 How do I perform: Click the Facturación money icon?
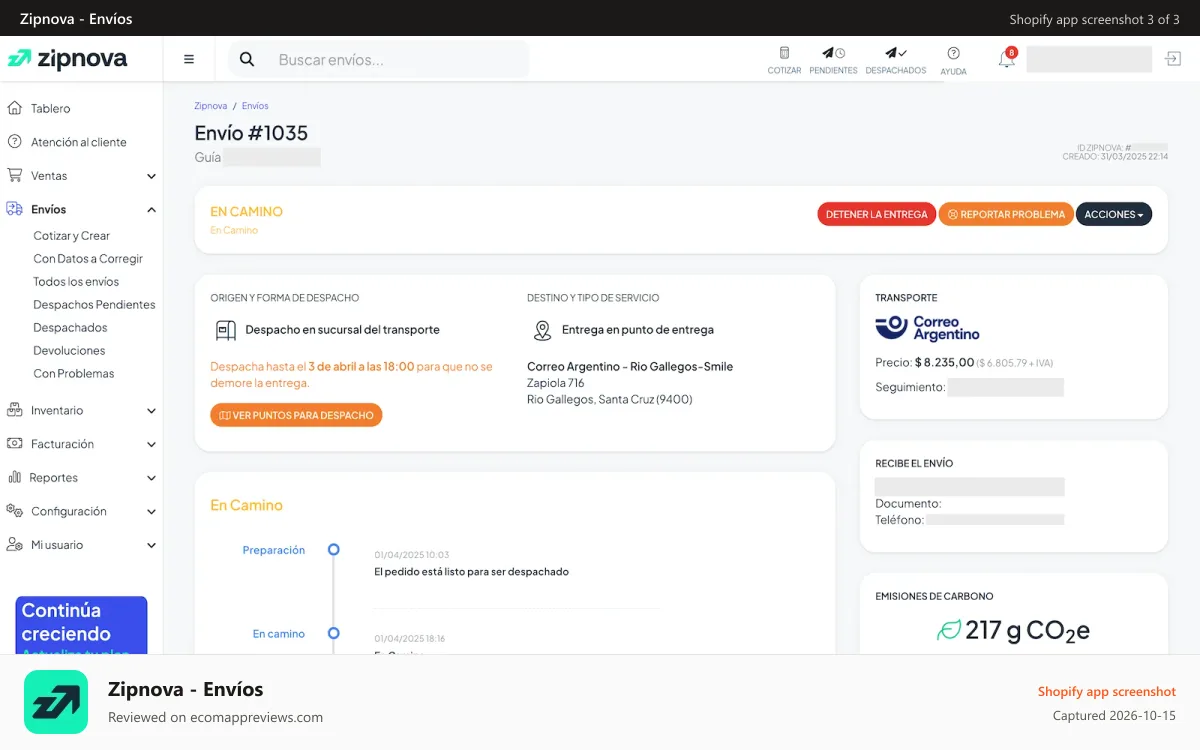[x=15, y=444]
